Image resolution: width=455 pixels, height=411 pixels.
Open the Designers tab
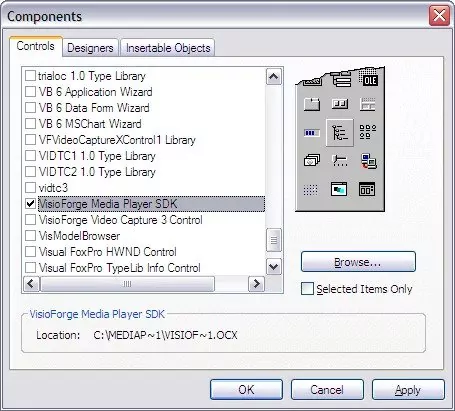pos(90,48)
